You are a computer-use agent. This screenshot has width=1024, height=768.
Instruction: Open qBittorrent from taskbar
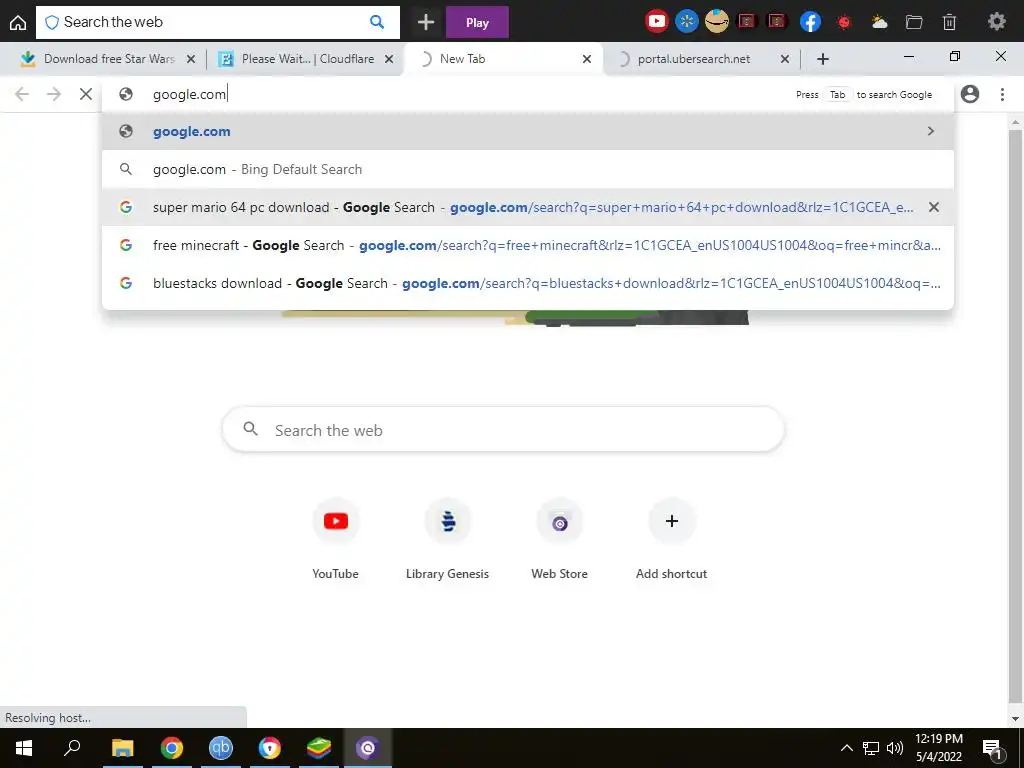(221, 748)
